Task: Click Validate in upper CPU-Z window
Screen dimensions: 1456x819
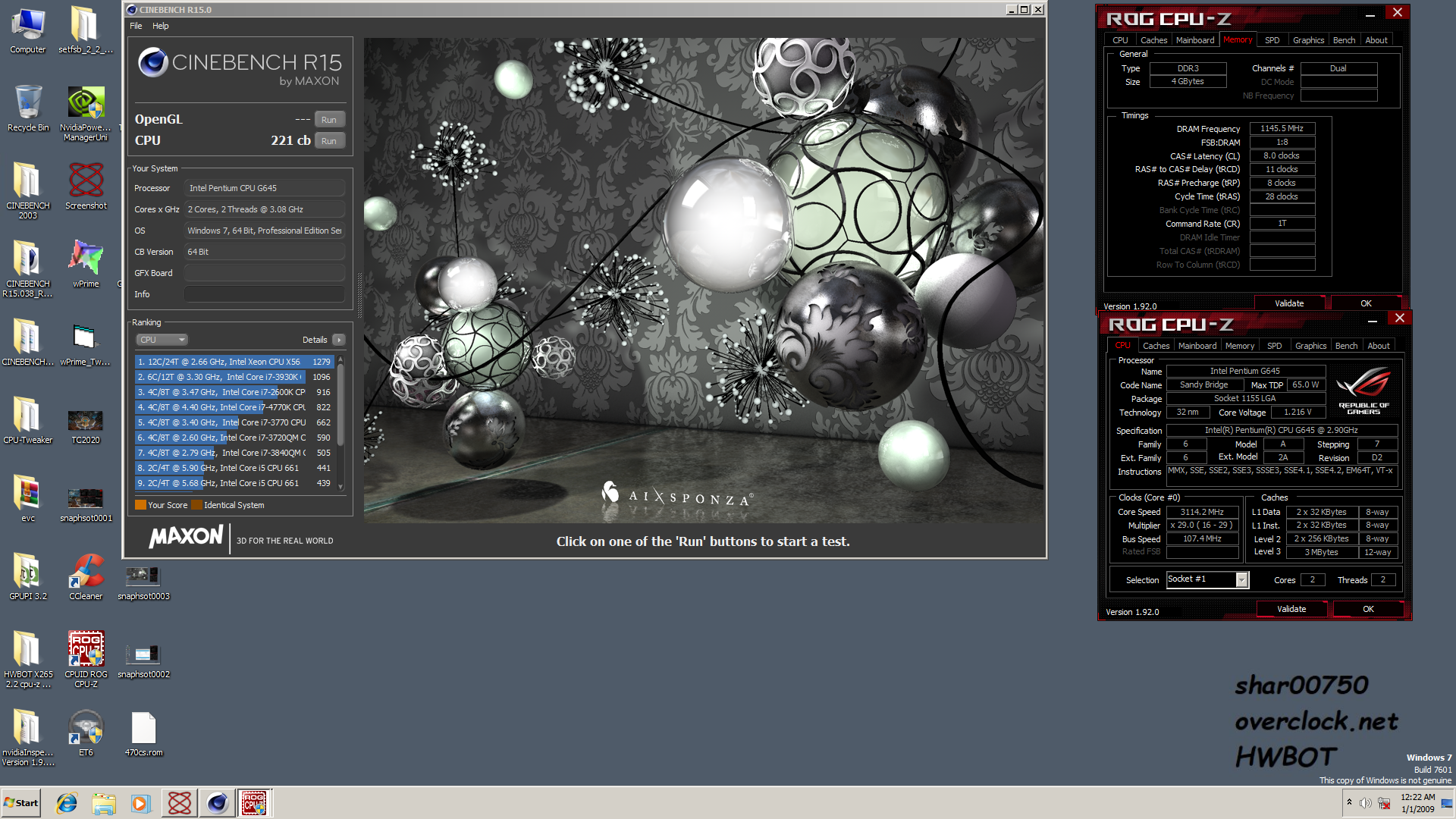Action: pyautogui.click(x=1289, y=303)
